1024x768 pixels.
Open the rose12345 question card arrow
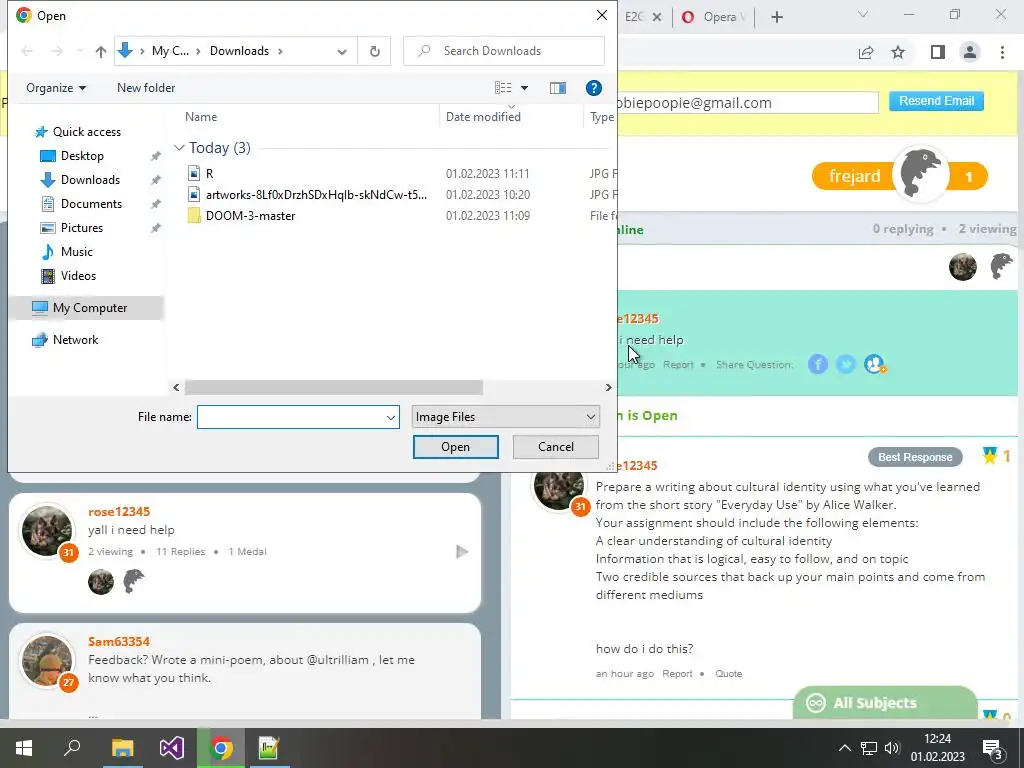tap(462, 552)
